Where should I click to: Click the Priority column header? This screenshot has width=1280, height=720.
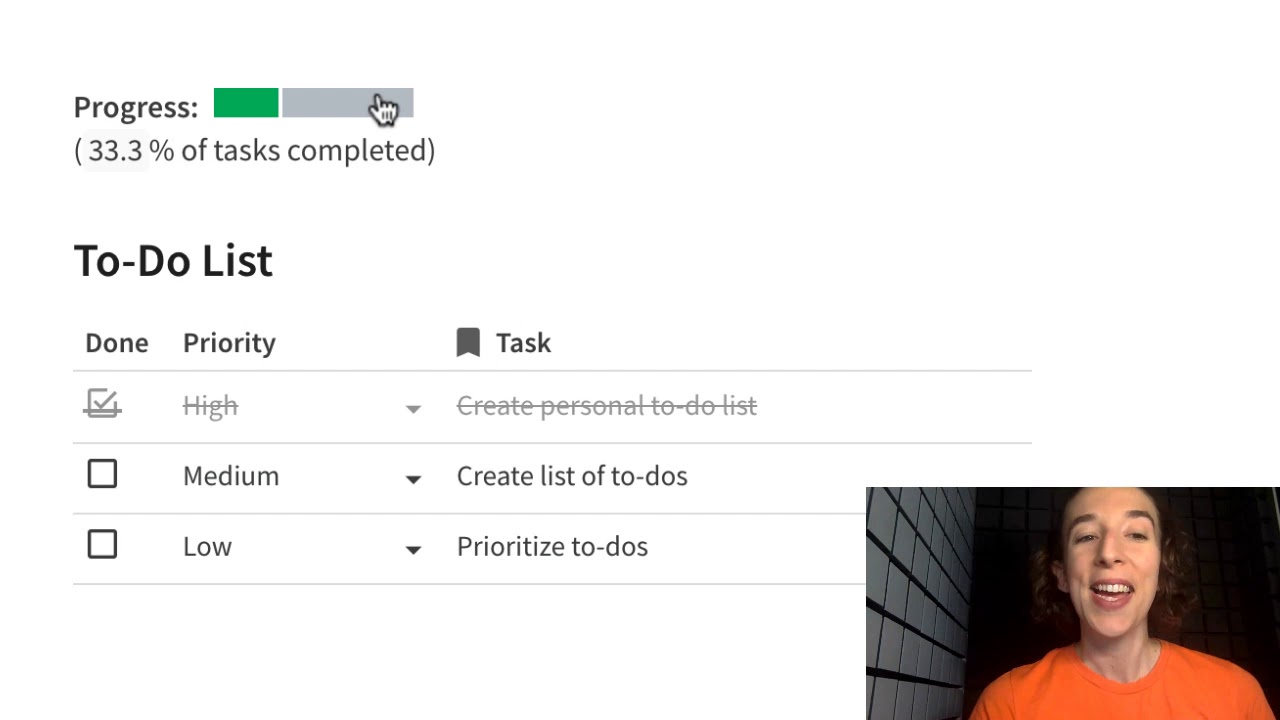[x=229, y=343]
